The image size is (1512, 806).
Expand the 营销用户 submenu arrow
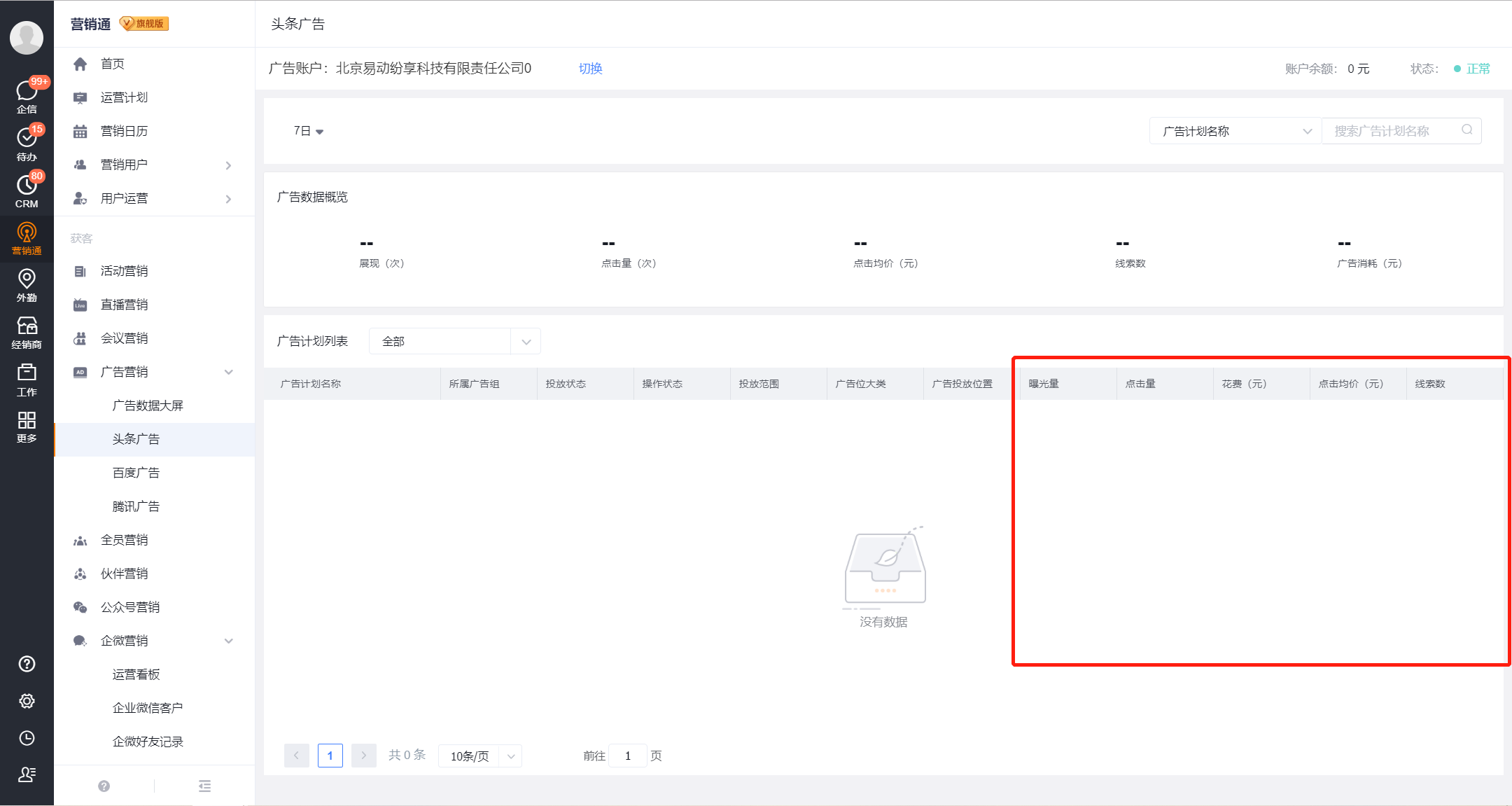(x=228, y=165)
